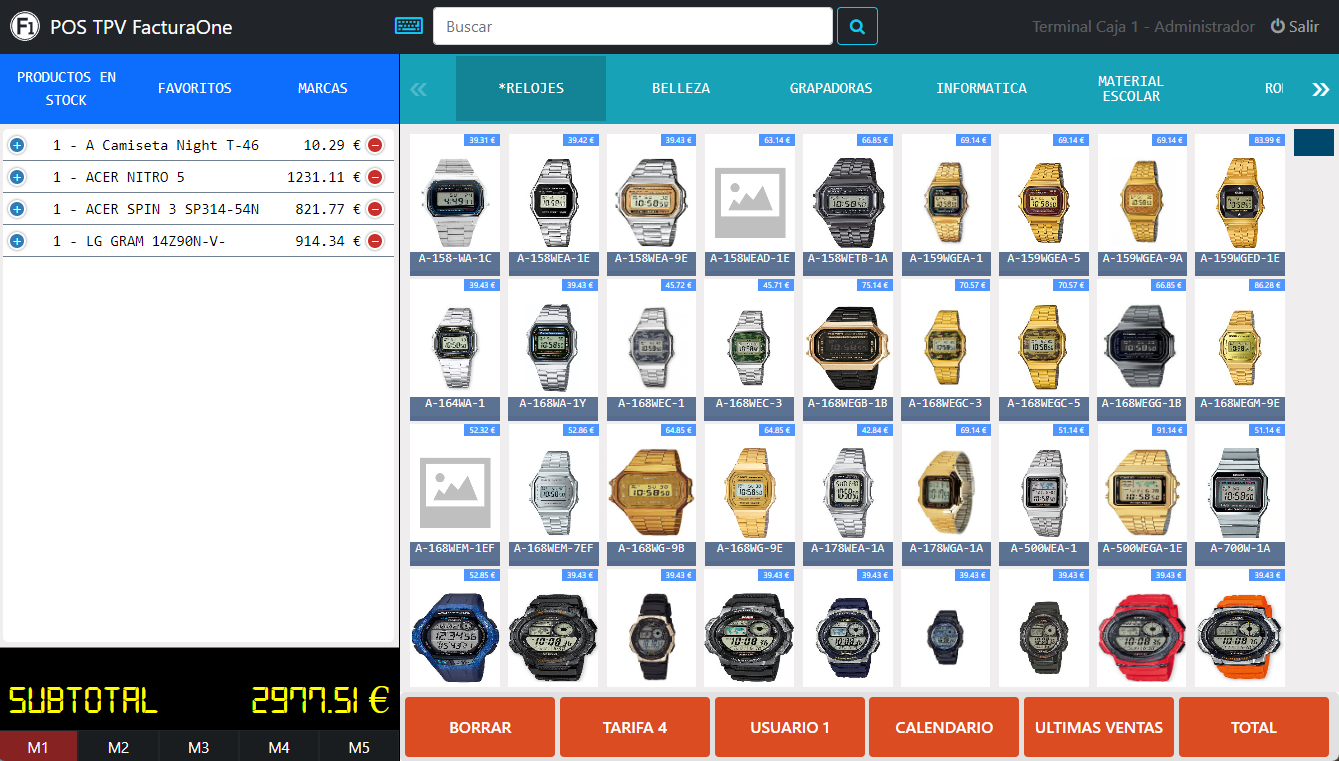1339x761 pixels.
Task: Add the A-168WG-9B gold watch
Action: 652,495
